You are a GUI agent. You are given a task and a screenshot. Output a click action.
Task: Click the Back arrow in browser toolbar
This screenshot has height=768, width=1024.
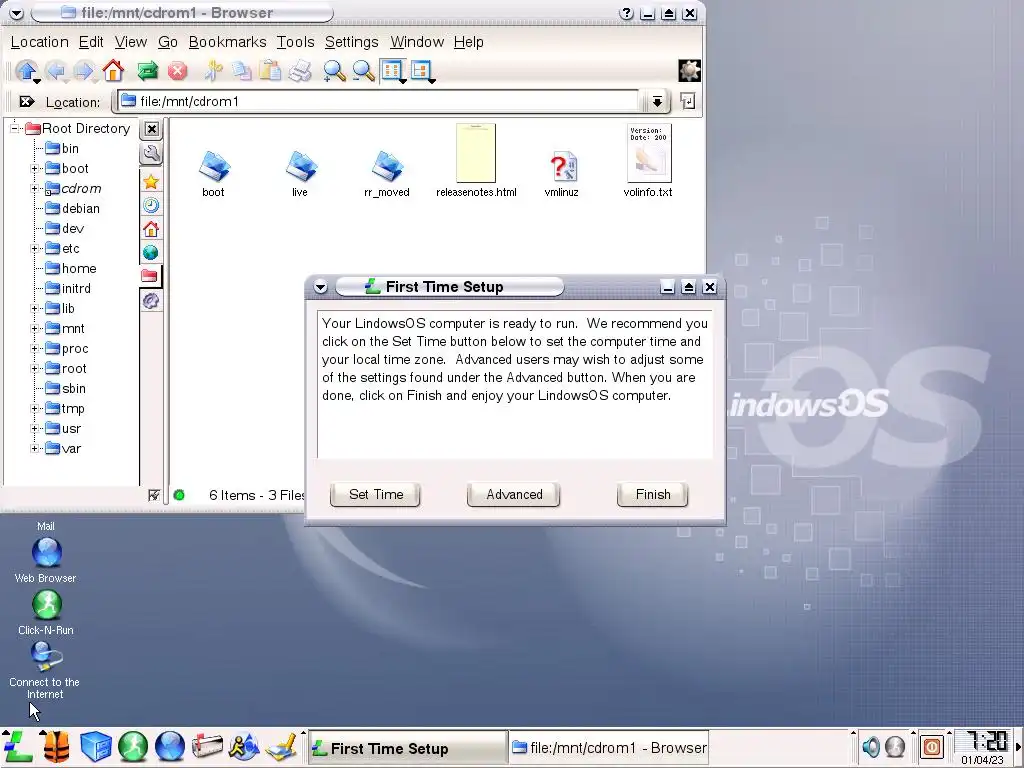(x=56, y=71)
